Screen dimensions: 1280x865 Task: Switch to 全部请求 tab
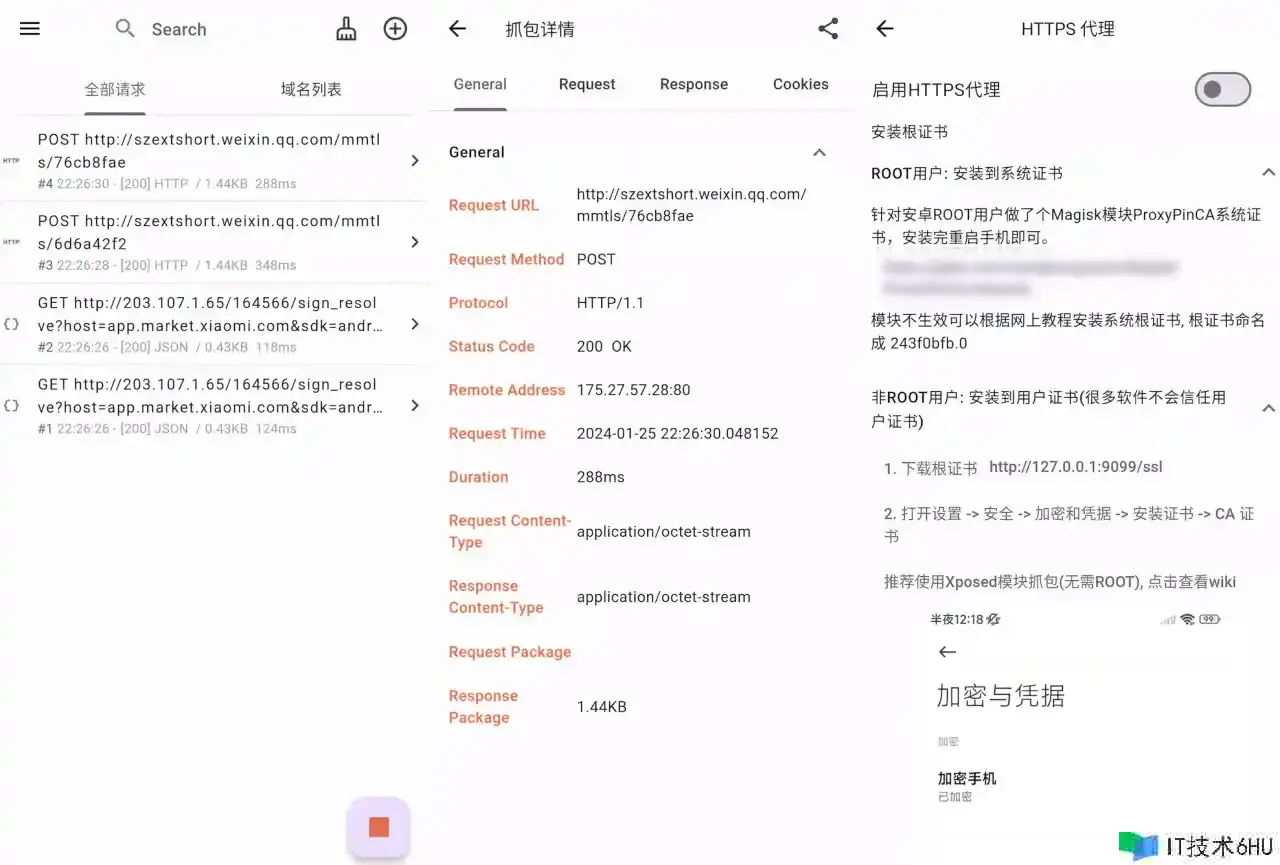pyautogui.click(x=115, y=89)
